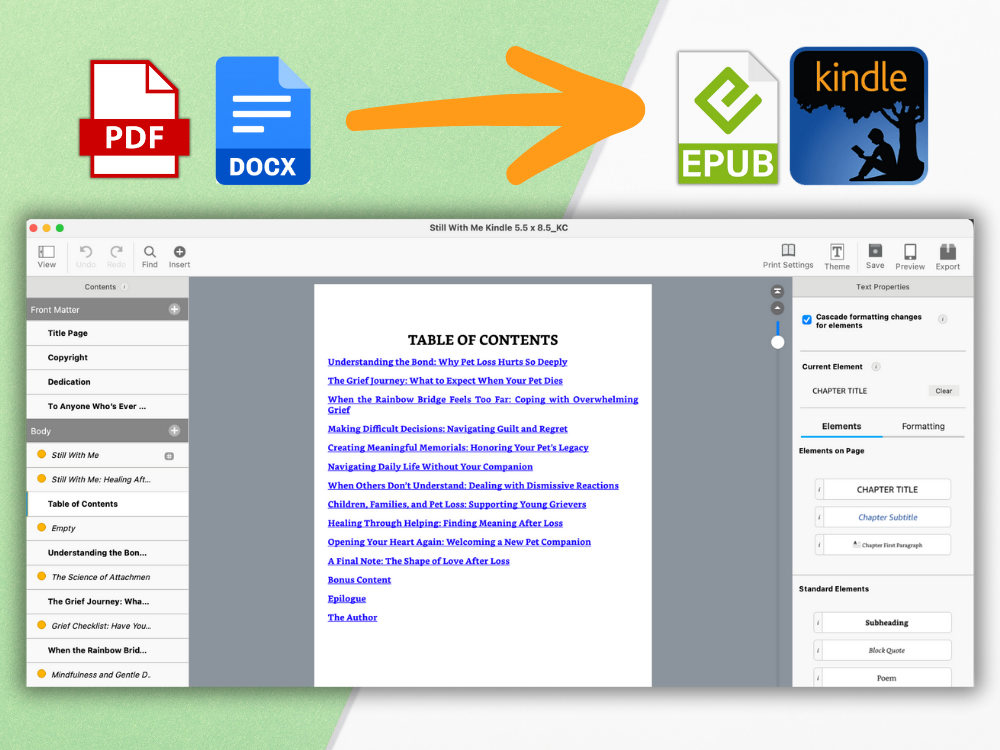1000x750 pixels.
Task: Click info icon on Chapter Subtitle element
Action: click(819, 517)
